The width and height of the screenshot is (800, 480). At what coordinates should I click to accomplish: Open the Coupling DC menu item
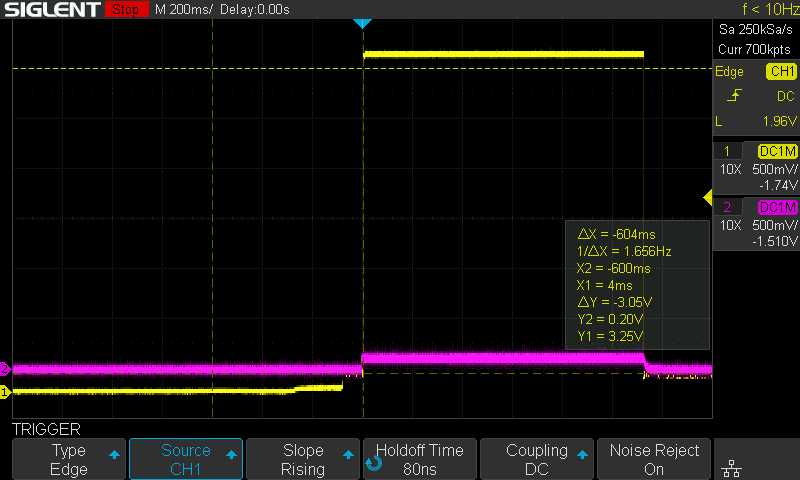(537, 460)
